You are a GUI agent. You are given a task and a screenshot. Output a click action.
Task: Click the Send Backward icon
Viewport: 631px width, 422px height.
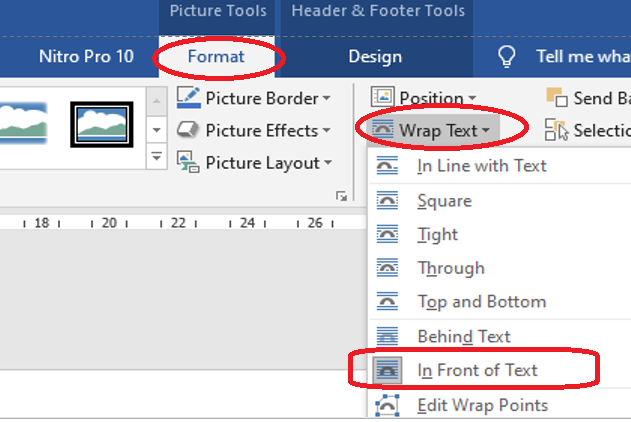click(x=556, y=97)
